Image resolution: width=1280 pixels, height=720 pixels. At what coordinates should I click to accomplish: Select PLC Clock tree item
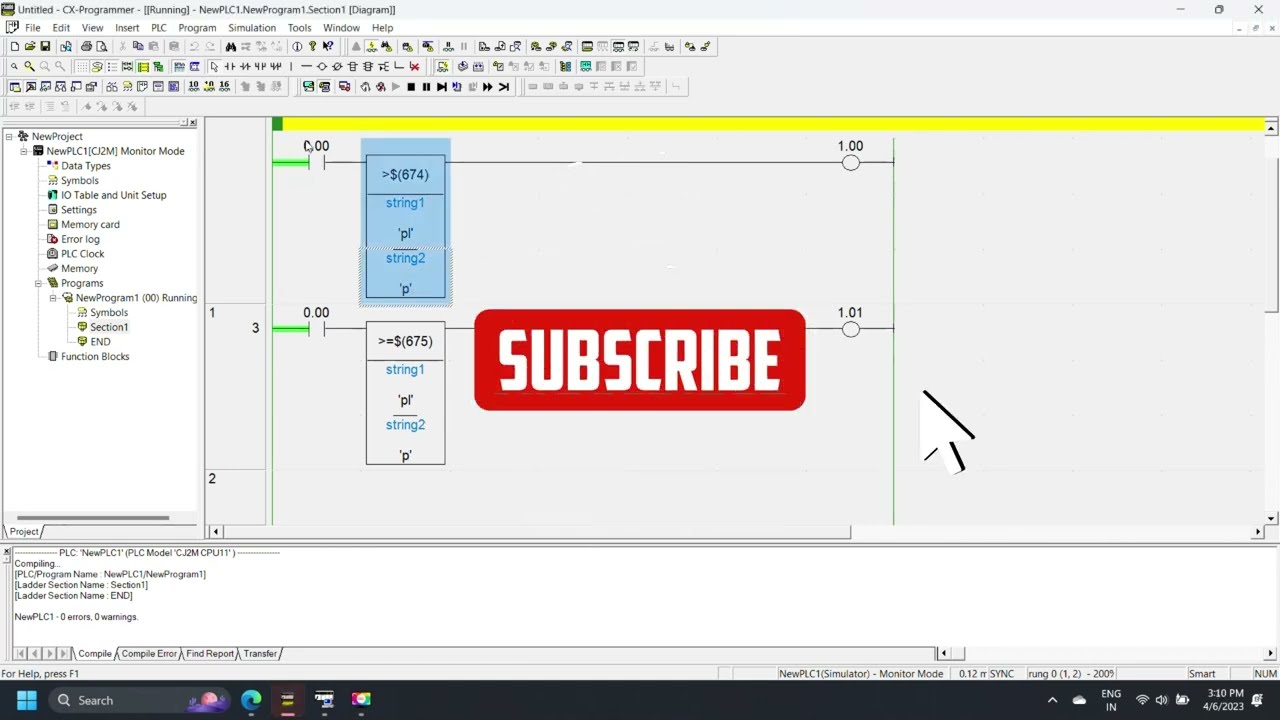click(83, 254)
